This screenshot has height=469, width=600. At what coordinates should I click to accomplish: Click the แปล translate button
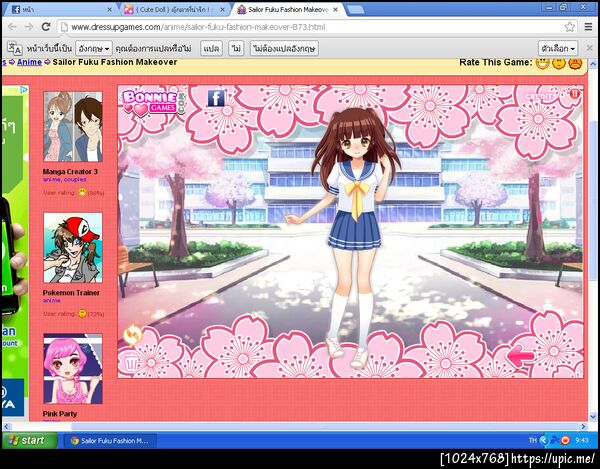coord(211,49)
